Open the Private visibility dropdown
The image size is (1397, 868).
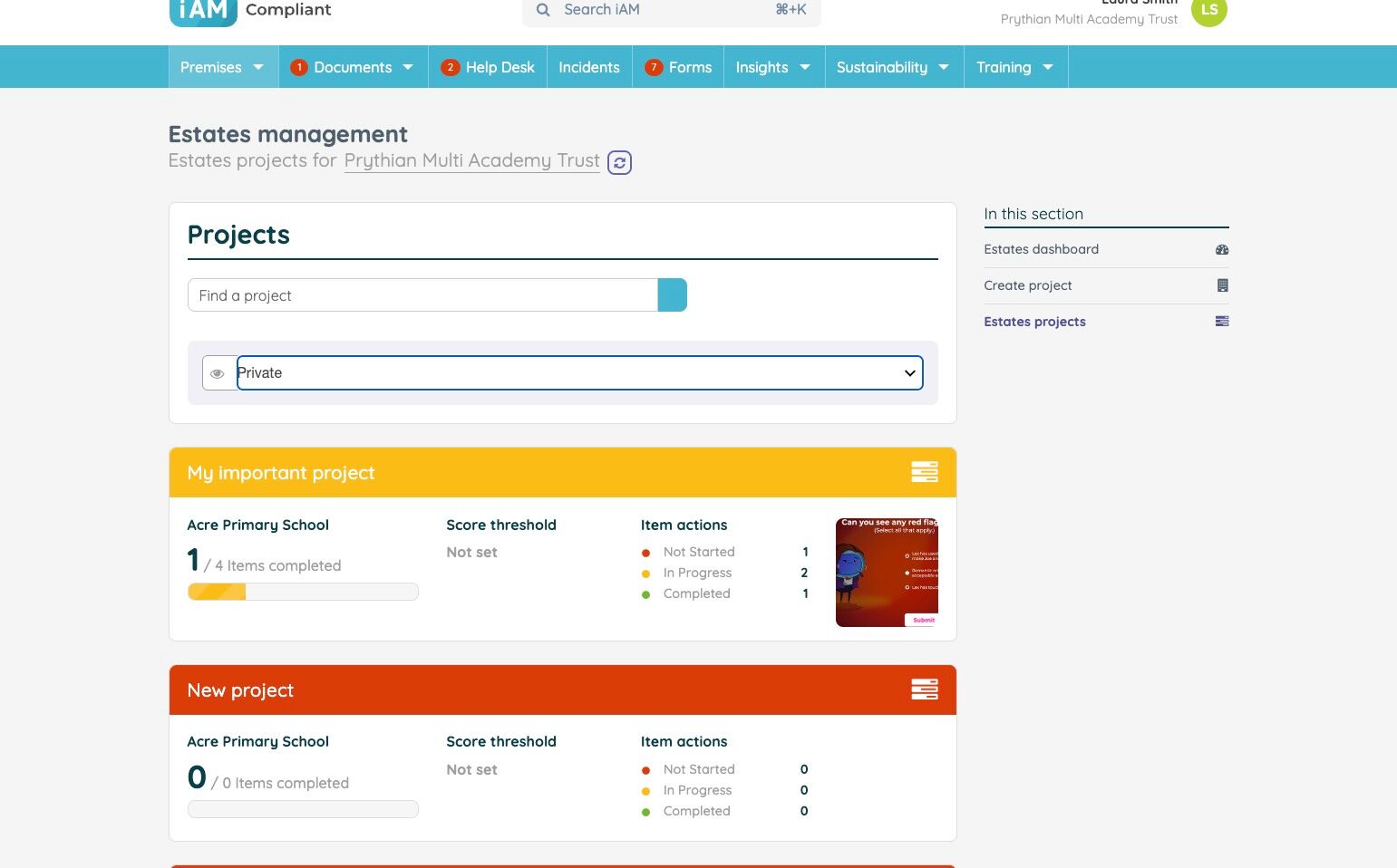click(580, 373)
